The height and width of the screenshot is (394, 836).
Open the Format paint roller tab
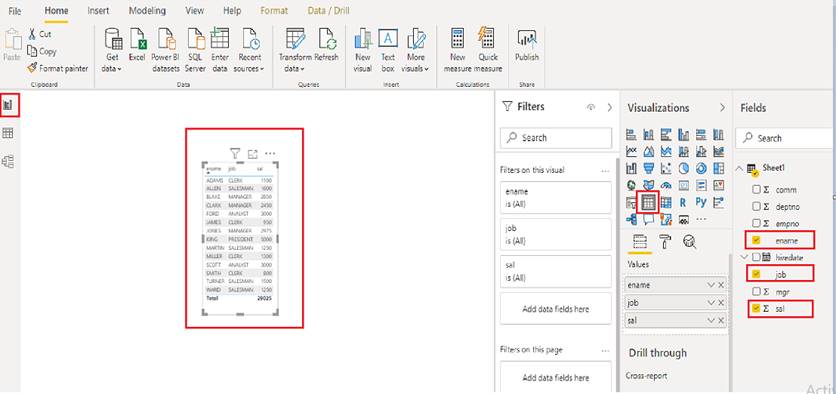(x=665, y=242)
